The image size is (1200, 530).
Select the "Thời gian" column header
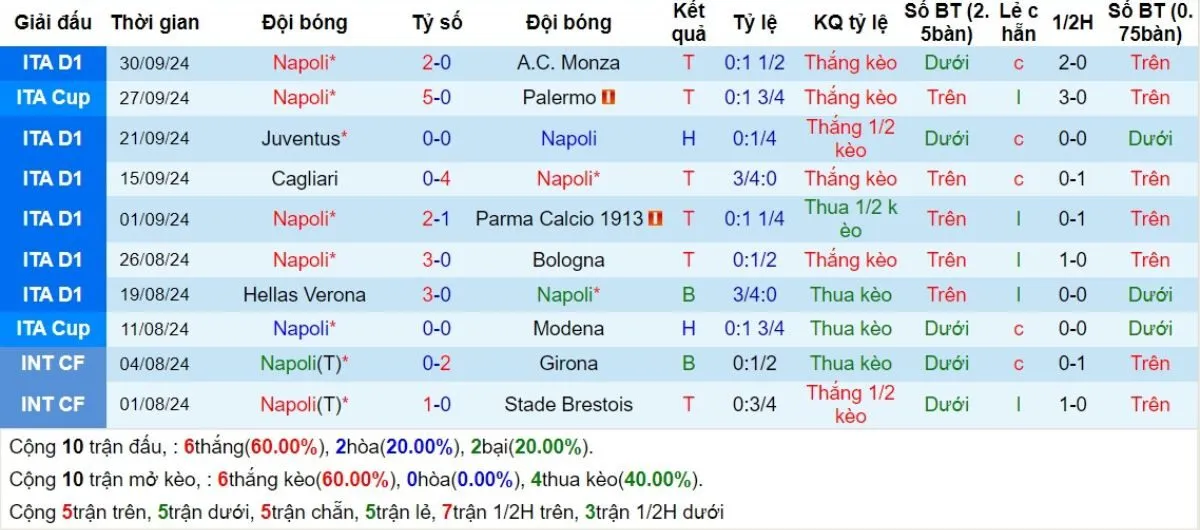(155, 22)
